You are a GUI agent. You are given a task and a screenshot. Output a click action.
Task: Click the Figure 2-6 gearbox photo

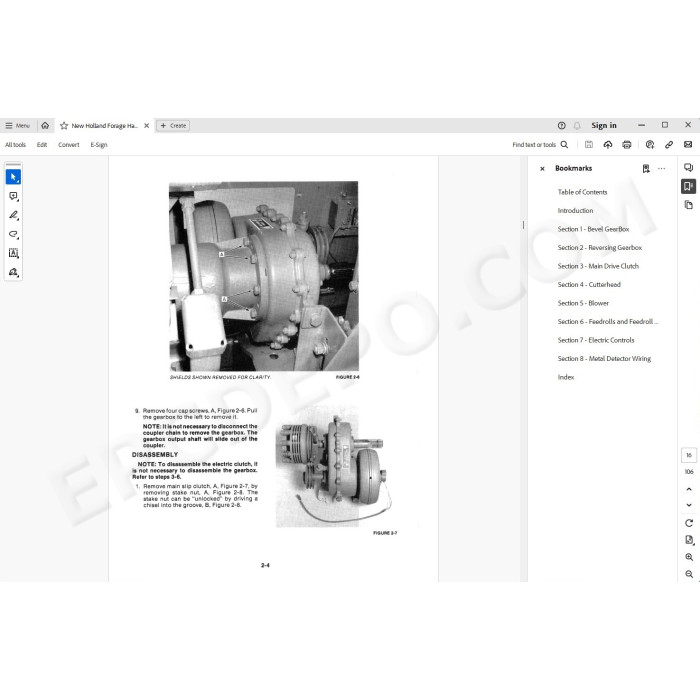point(263,276)
